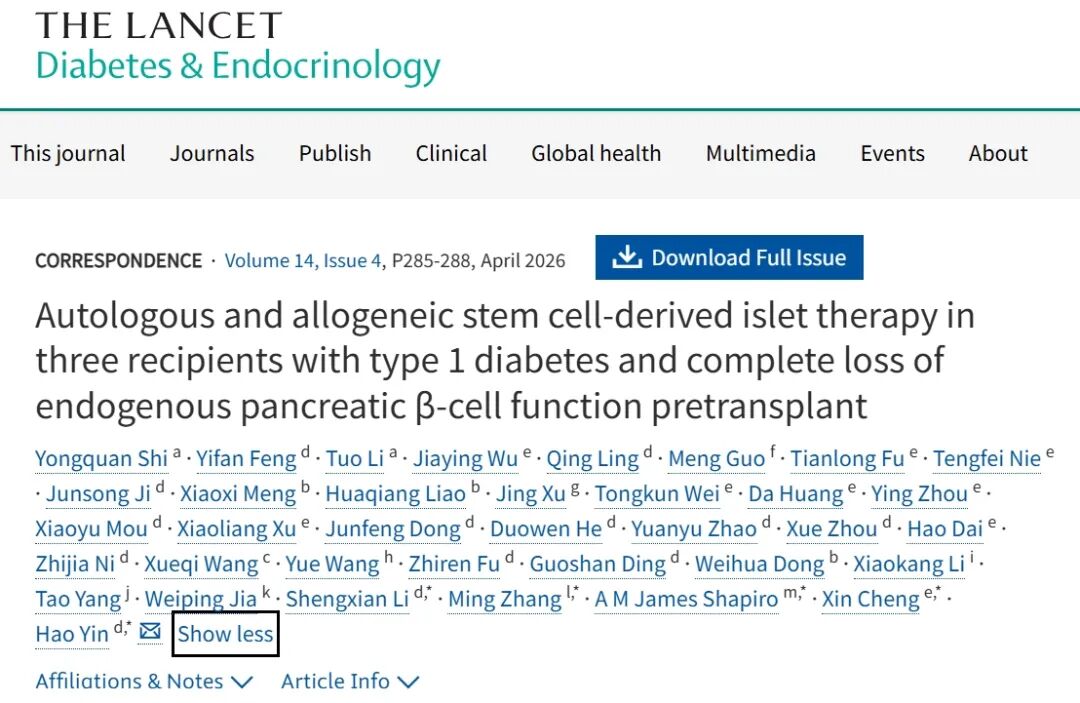The image size is (1080, 703).
Task: Open the Multimedia menu
Action: 760,154
